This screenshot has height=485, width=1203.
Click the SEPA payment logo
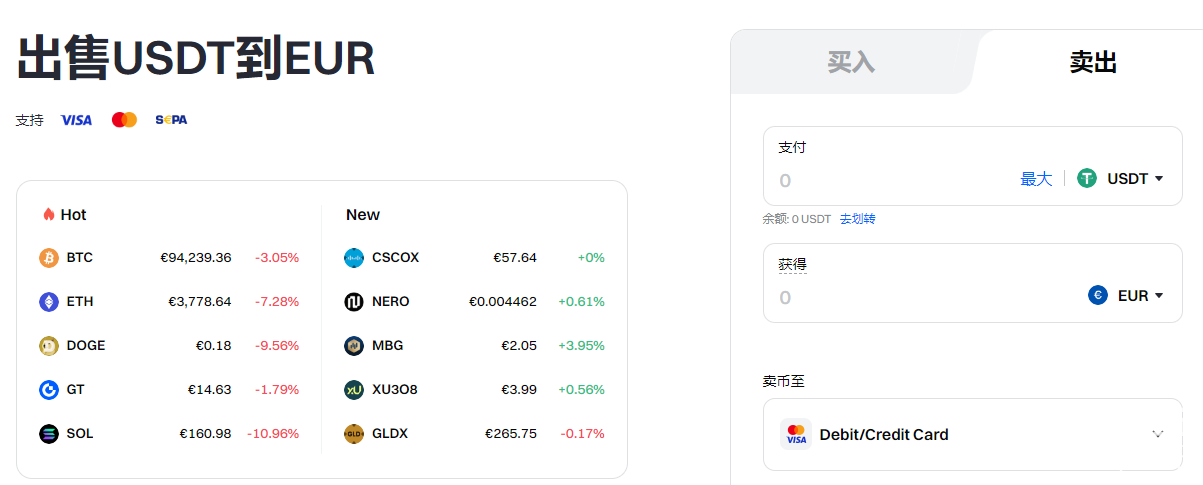pos(171,120)
